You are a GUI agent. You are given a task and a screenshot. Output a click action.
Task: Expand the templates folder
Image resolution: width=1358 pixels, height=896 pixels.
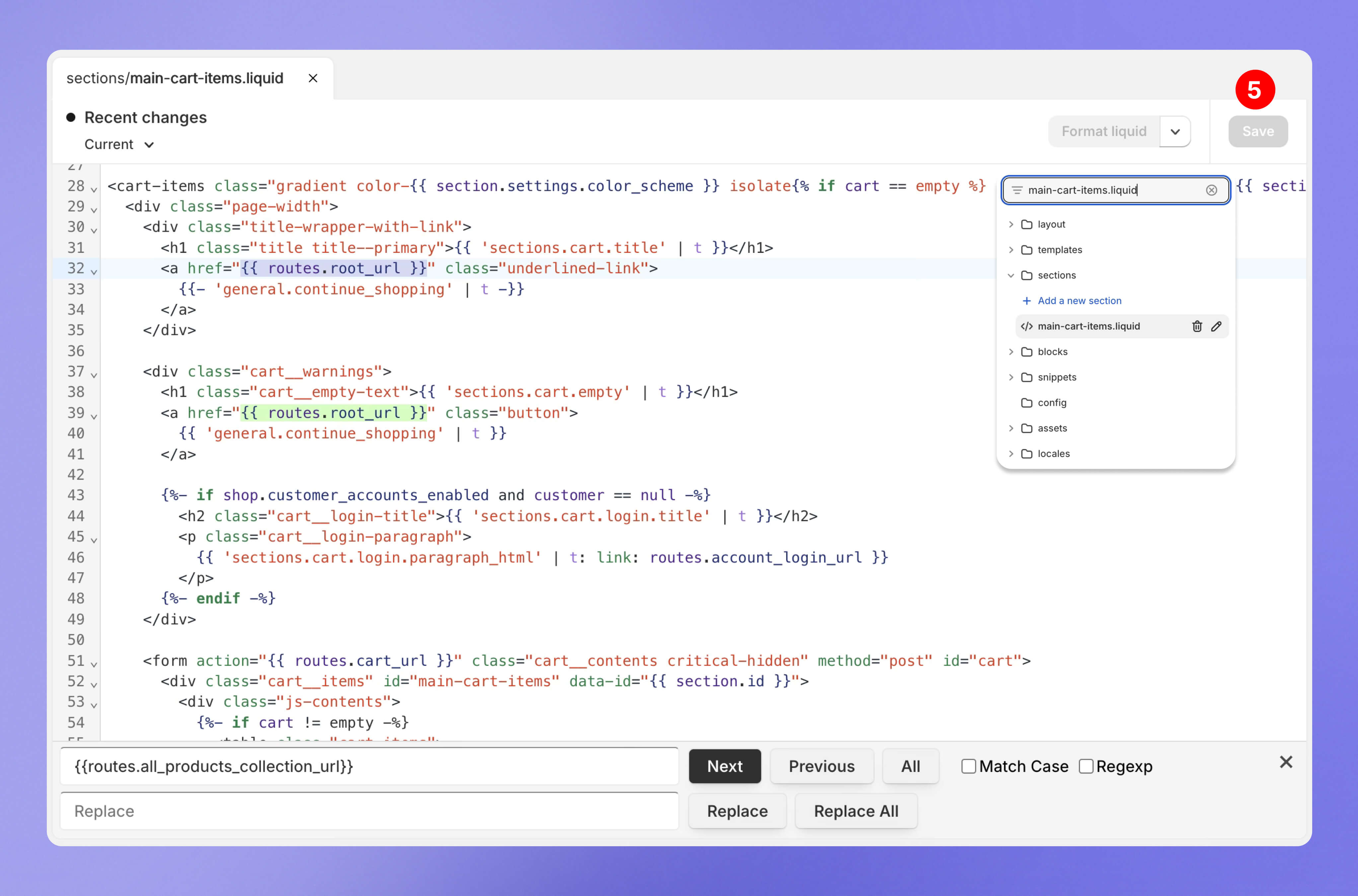(x=1011, y=250)
